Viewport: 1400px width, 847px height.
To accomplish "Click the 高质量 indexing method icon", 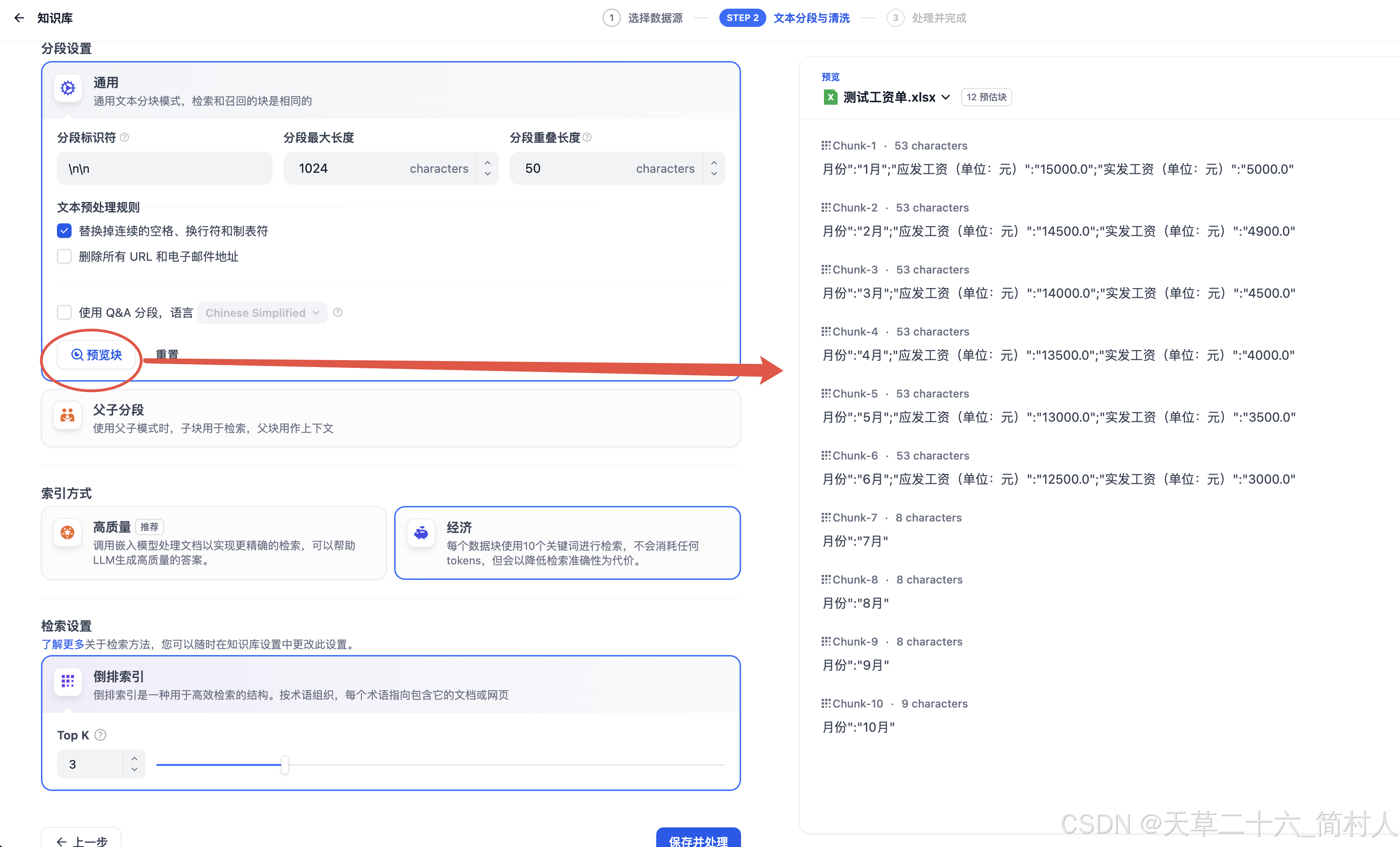I will (x=67, y=532).
